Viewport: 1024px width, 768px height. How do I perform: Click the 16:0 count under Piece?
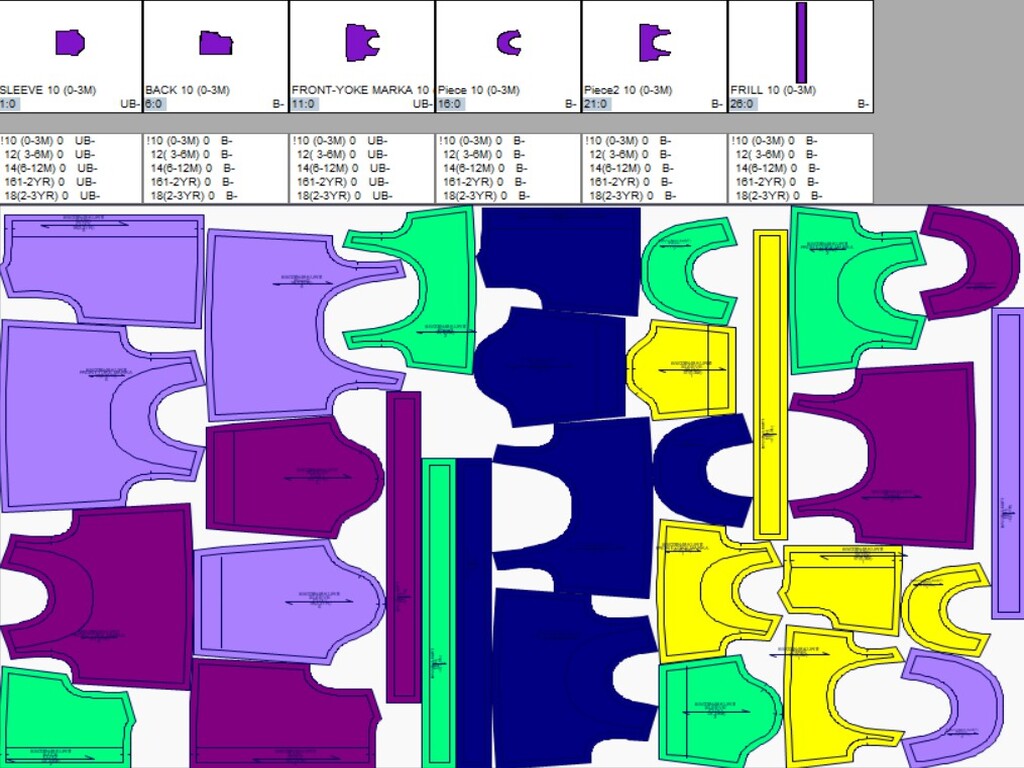tap(449, 104)
